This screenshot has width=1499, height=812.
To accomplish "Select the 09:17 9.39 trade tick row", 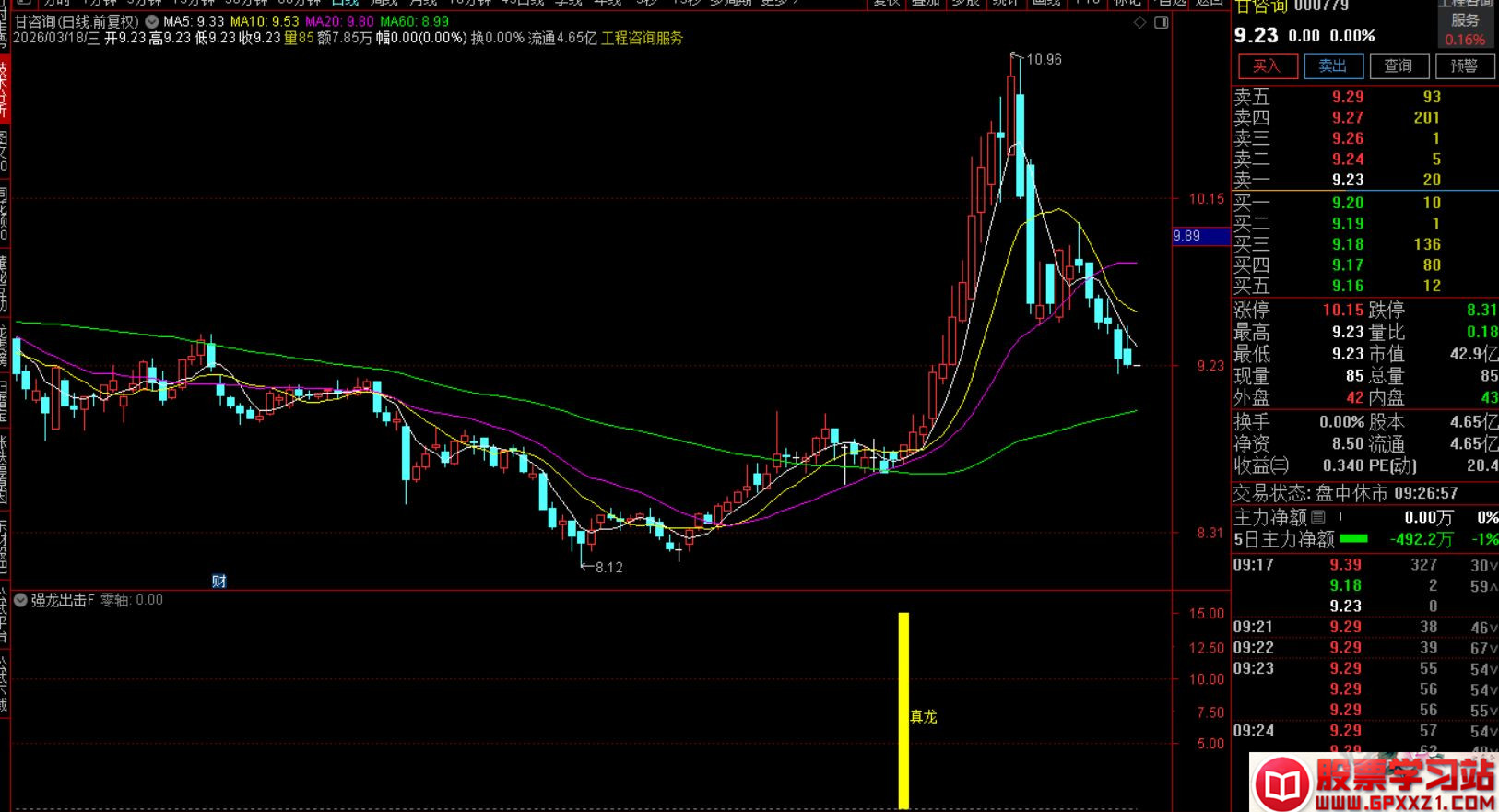I will coord(1364,565).
